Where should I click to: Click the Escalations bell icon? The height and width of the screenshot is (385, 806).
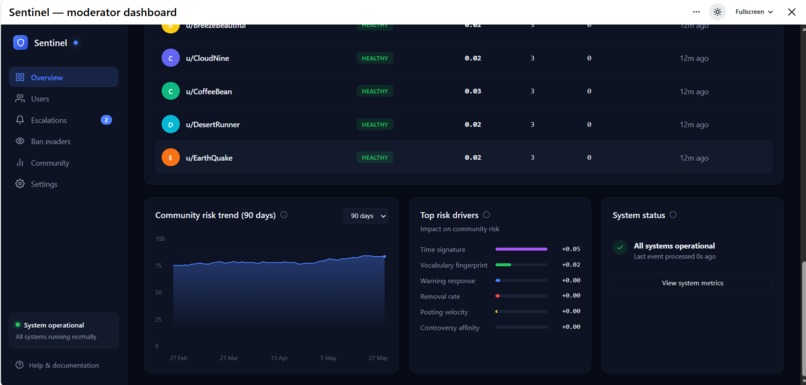(20, 120)
